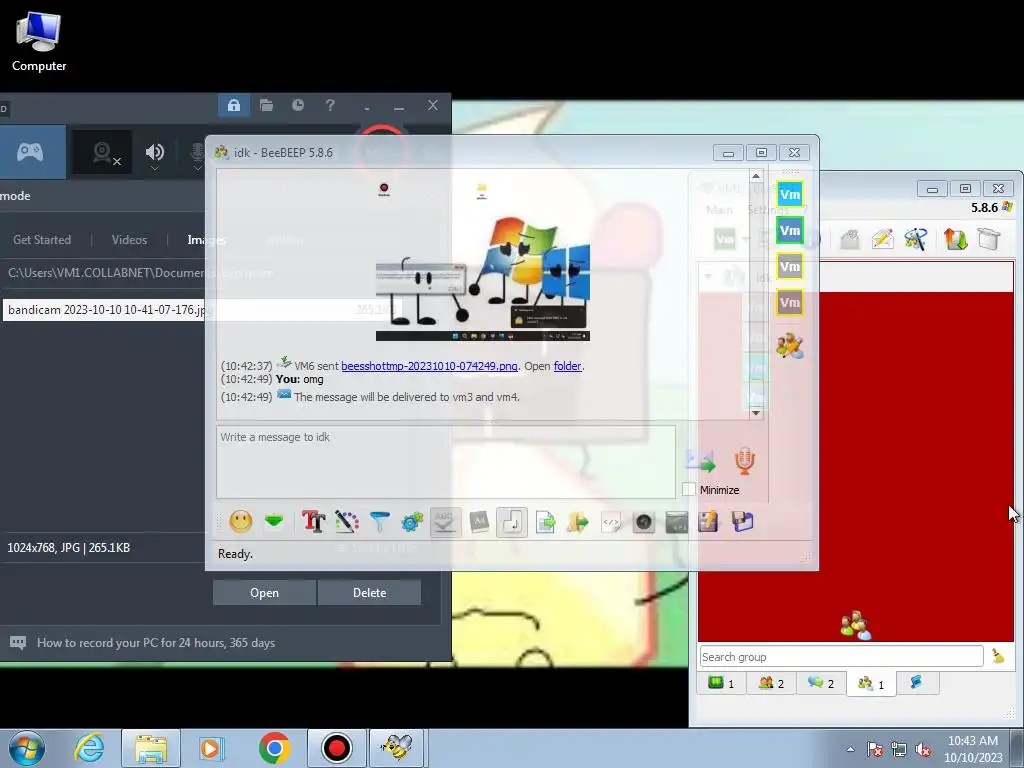Open the emoticon picker in chat toolbar
This screenshot has width=1024, height=768.
click(240, 522)
